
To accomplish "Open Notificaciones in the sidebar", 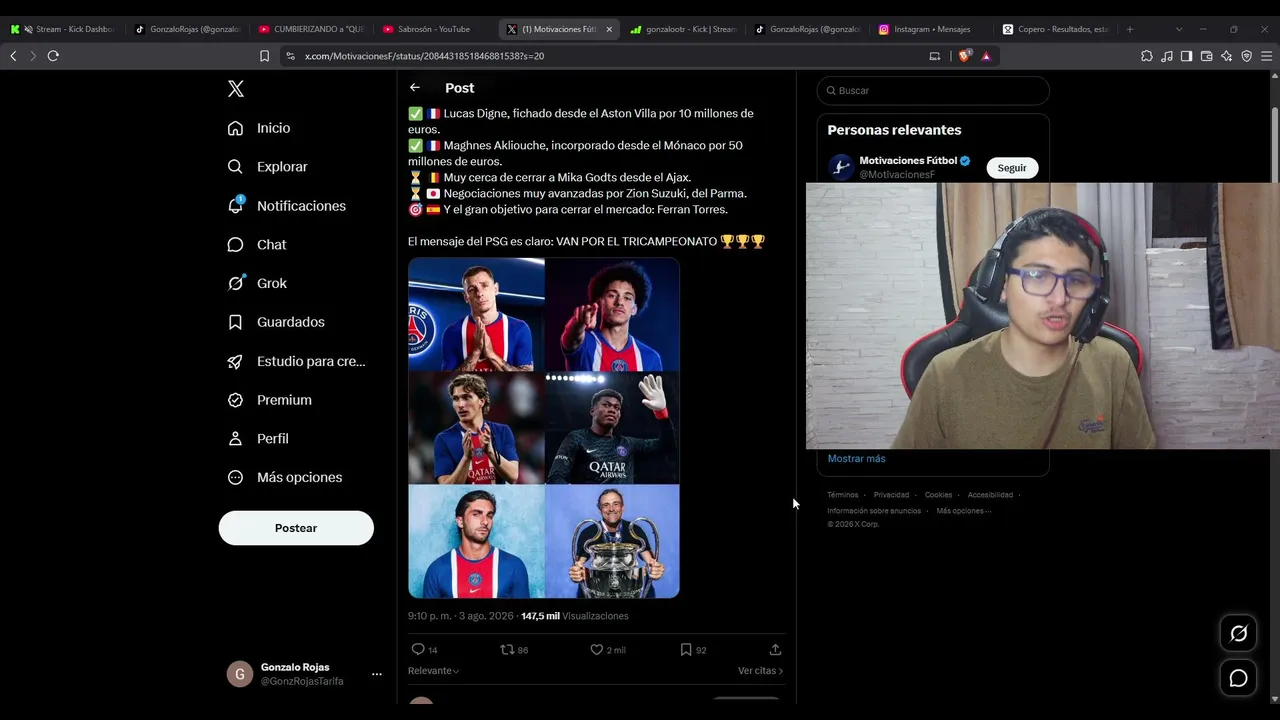I will pos(286,206).
